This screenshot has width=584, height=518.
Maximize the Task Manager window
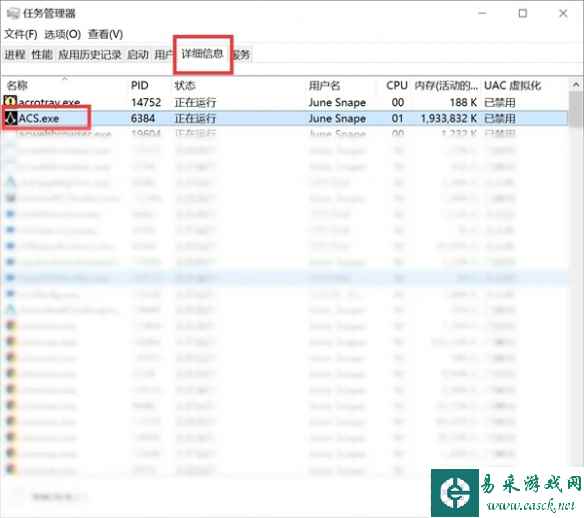click(523, 13)
